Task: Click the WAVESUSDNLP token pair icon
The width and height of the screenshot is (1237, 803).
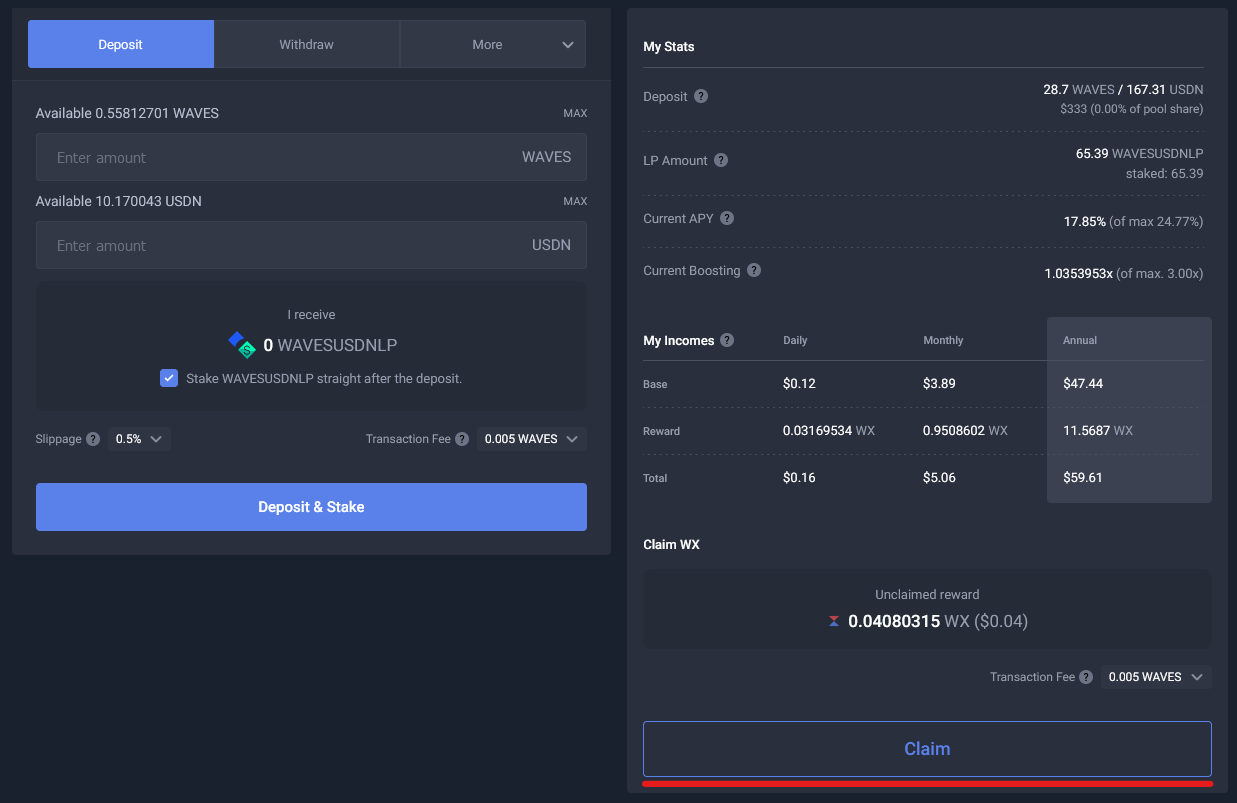Action: [242, 345]
